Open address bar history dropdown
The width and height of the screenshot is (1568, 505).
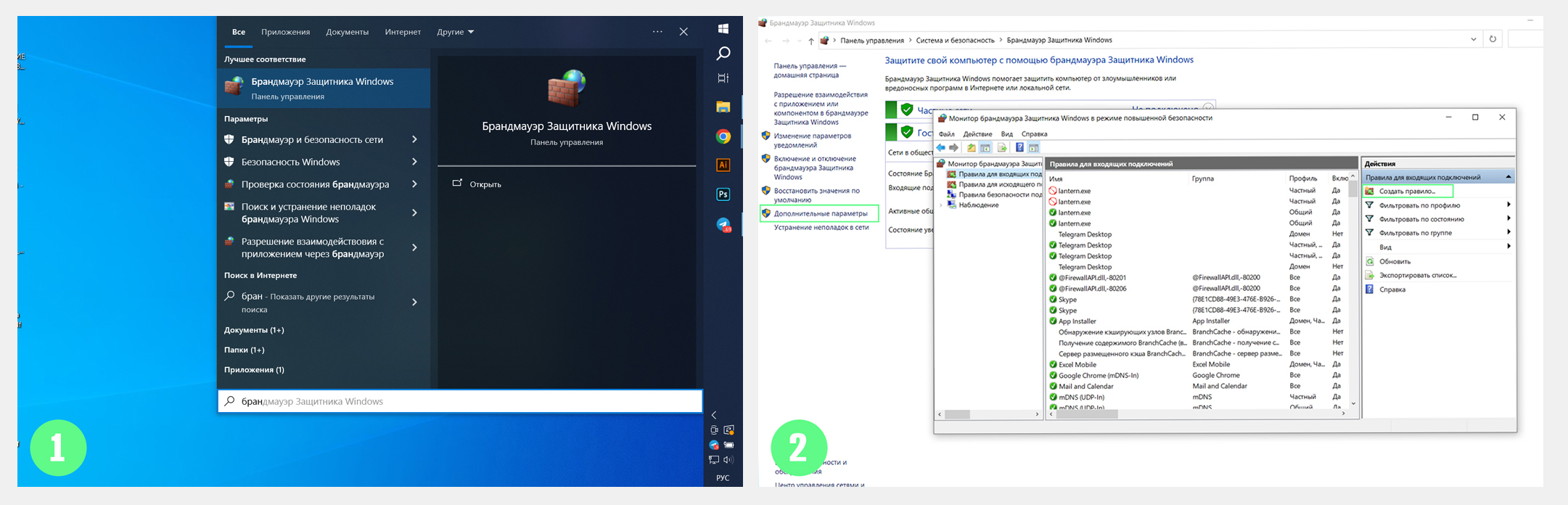[x=1473, y=39]
